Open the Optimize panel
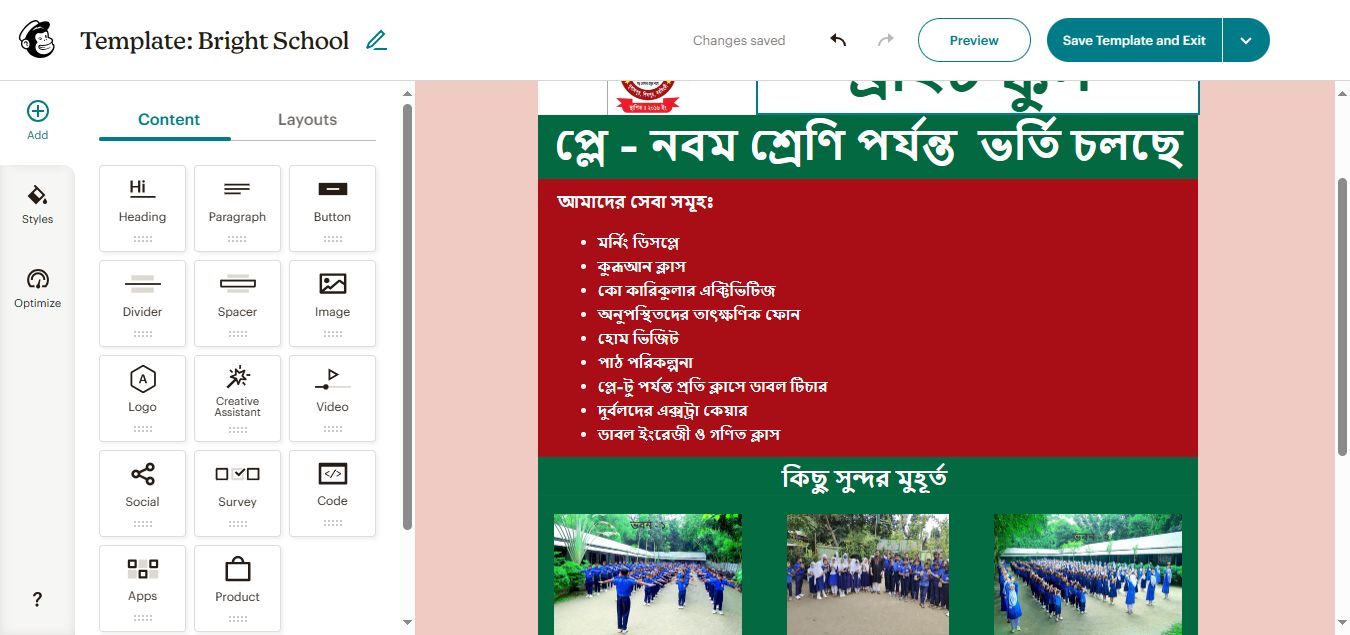Screen dimensions: 1350x635 (37, 288)
